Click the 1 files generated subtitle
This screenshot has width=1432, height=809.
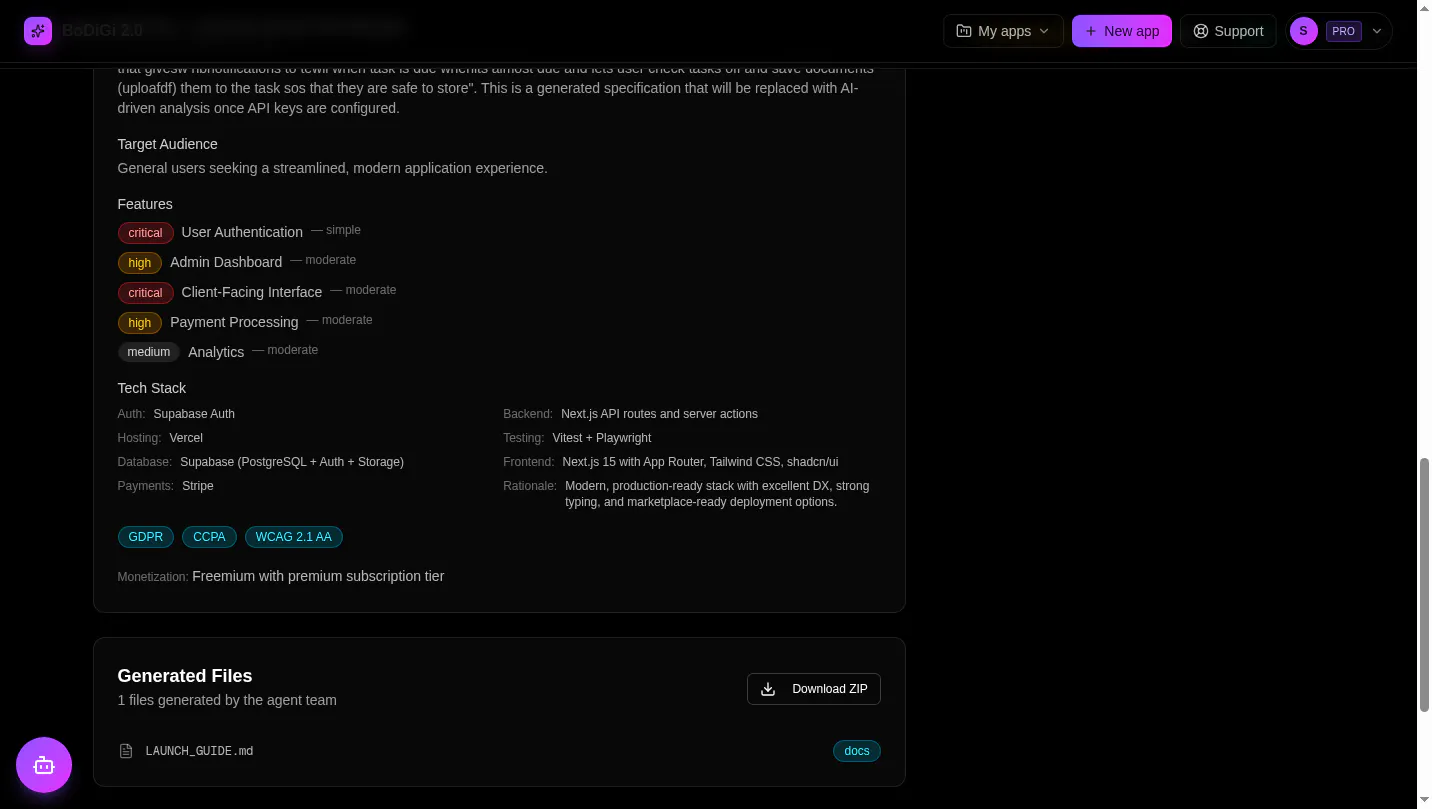click(227, 700)
